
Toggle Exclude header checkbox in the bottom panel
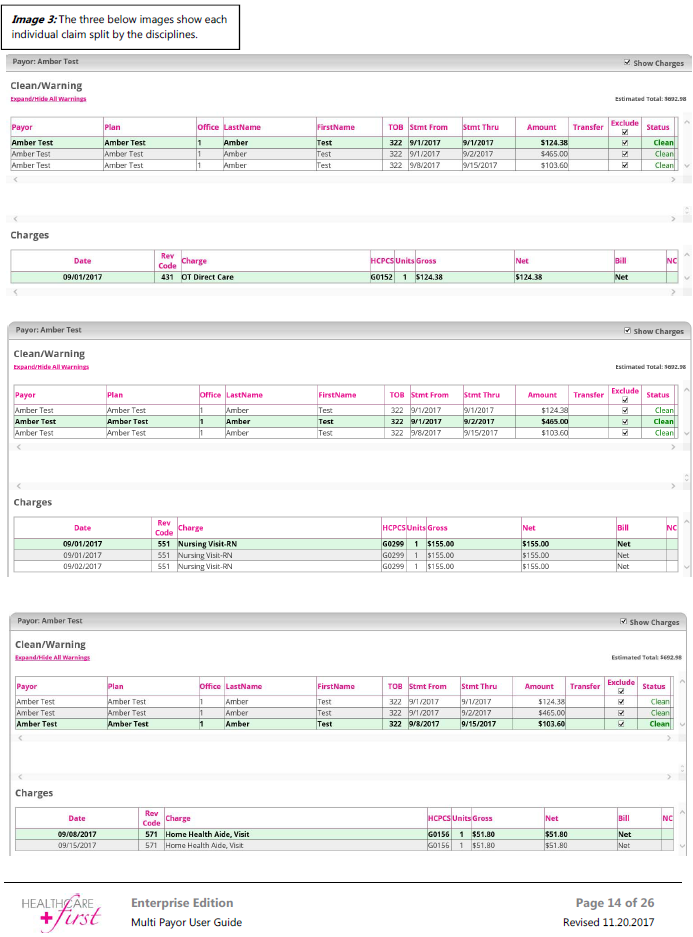(x=620, y=691)
